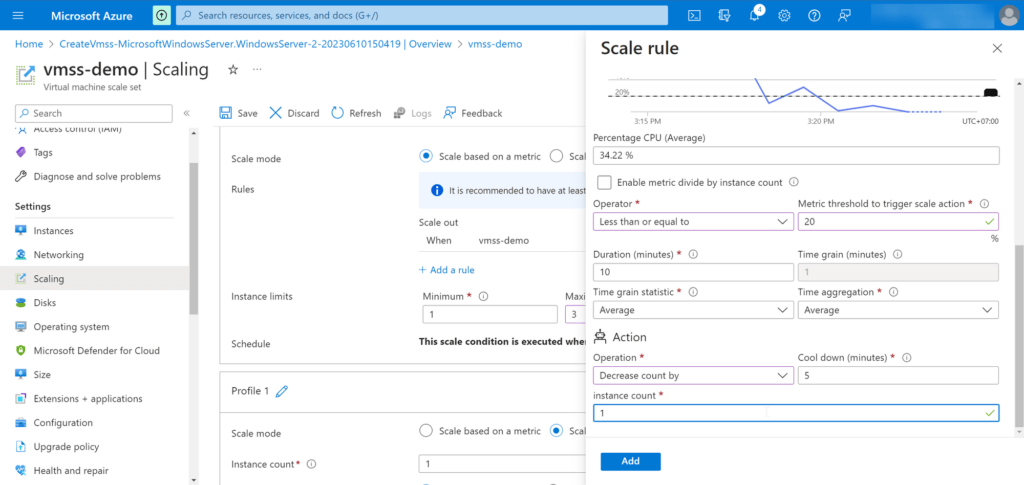
Task: Save the scaling configuration
Action: (x=238, y=113)
